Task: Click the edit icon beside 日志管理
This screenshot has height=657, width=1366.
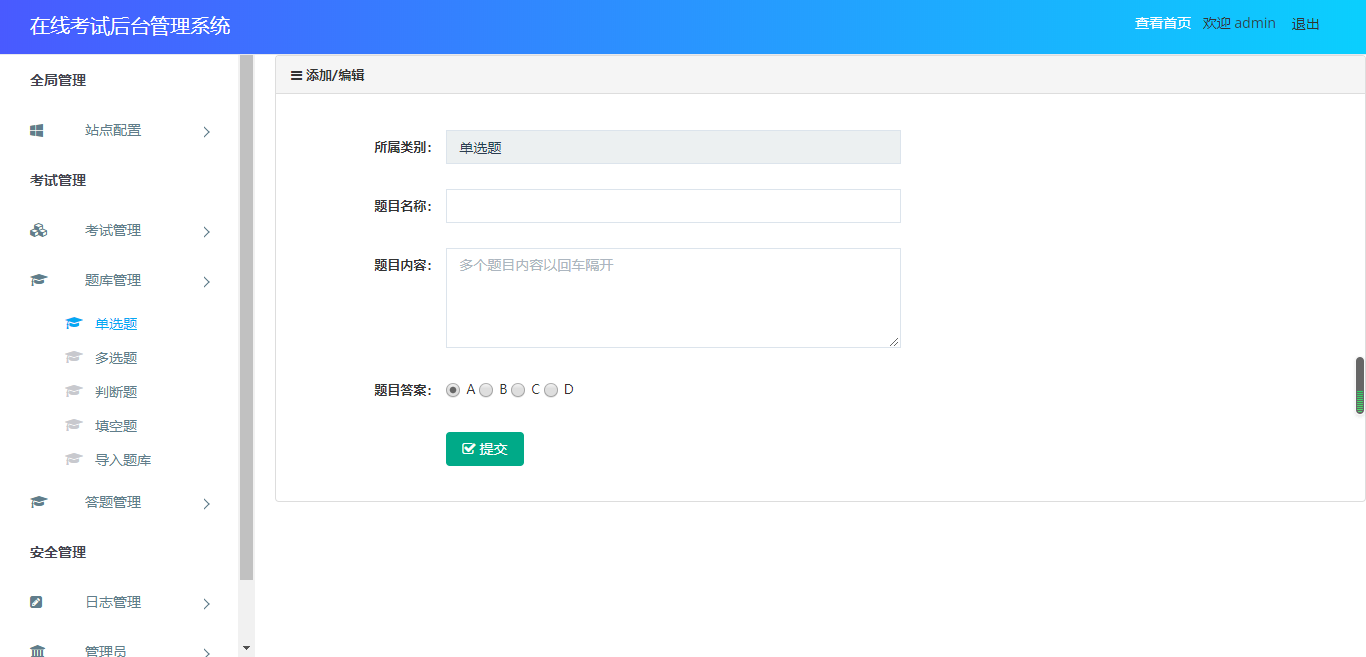Action: click(37, 602)
